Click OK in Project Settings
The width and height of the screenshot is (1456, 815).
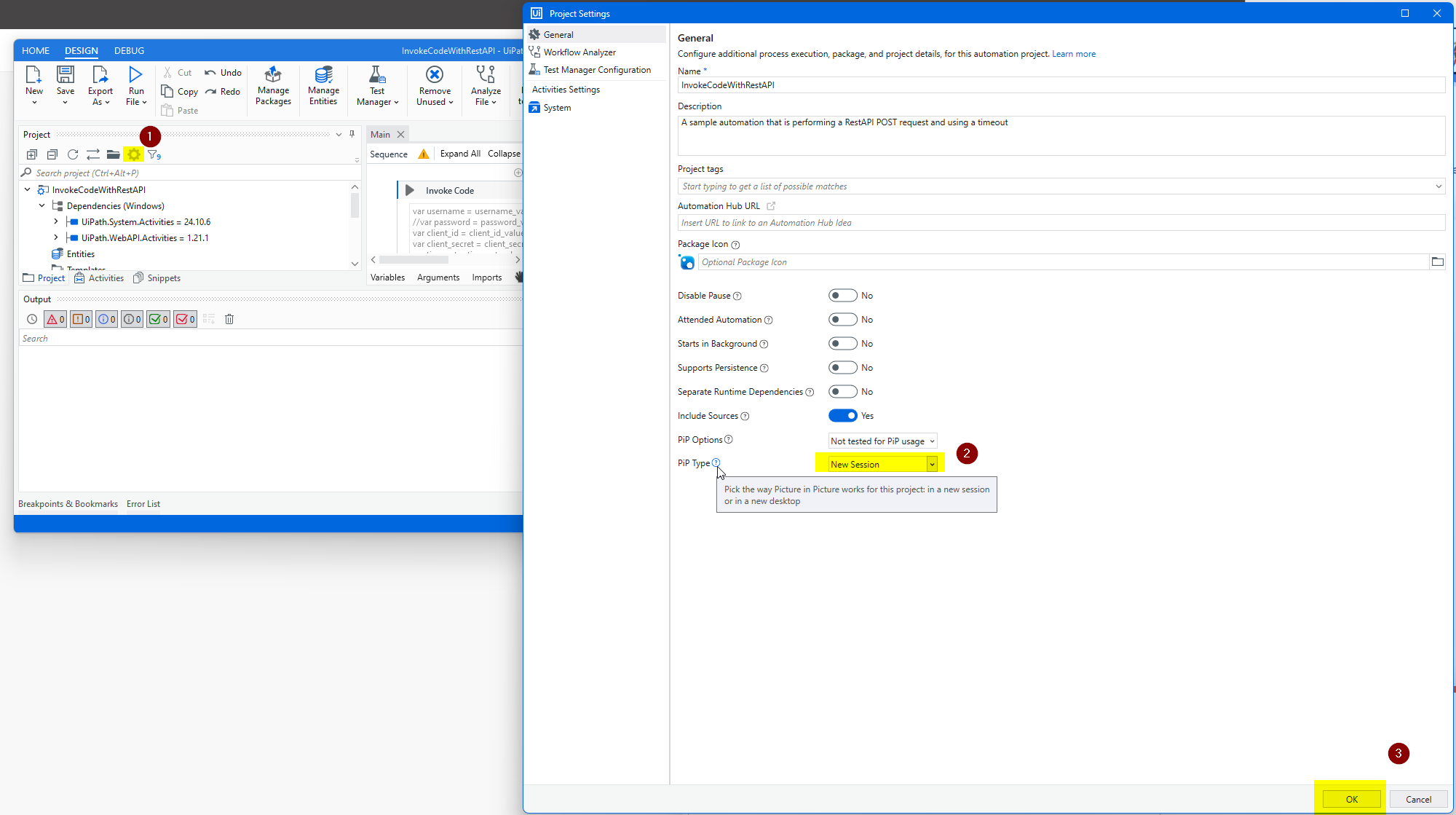[1351, 799]
